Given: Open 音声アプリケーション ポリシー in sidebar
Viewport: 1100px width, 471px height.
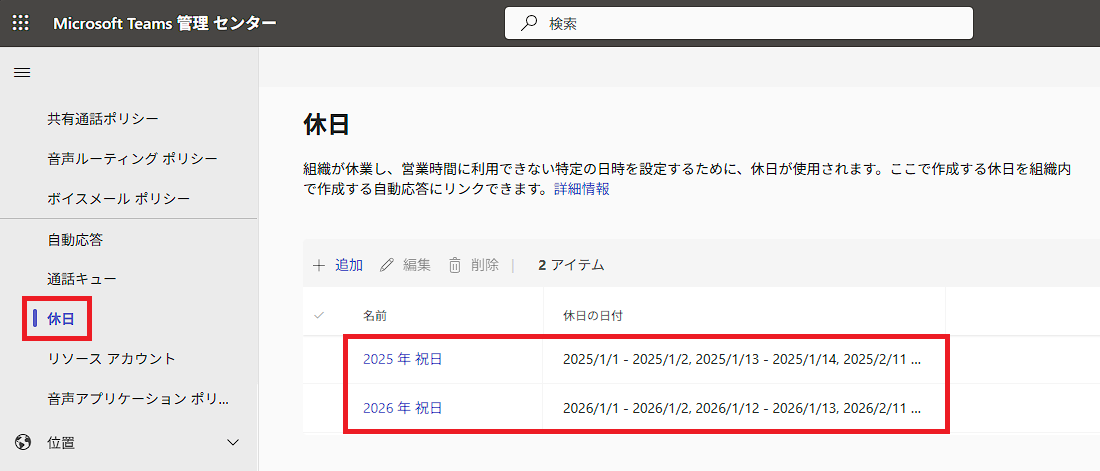Looking at the screenshot, I should [138, 399].
